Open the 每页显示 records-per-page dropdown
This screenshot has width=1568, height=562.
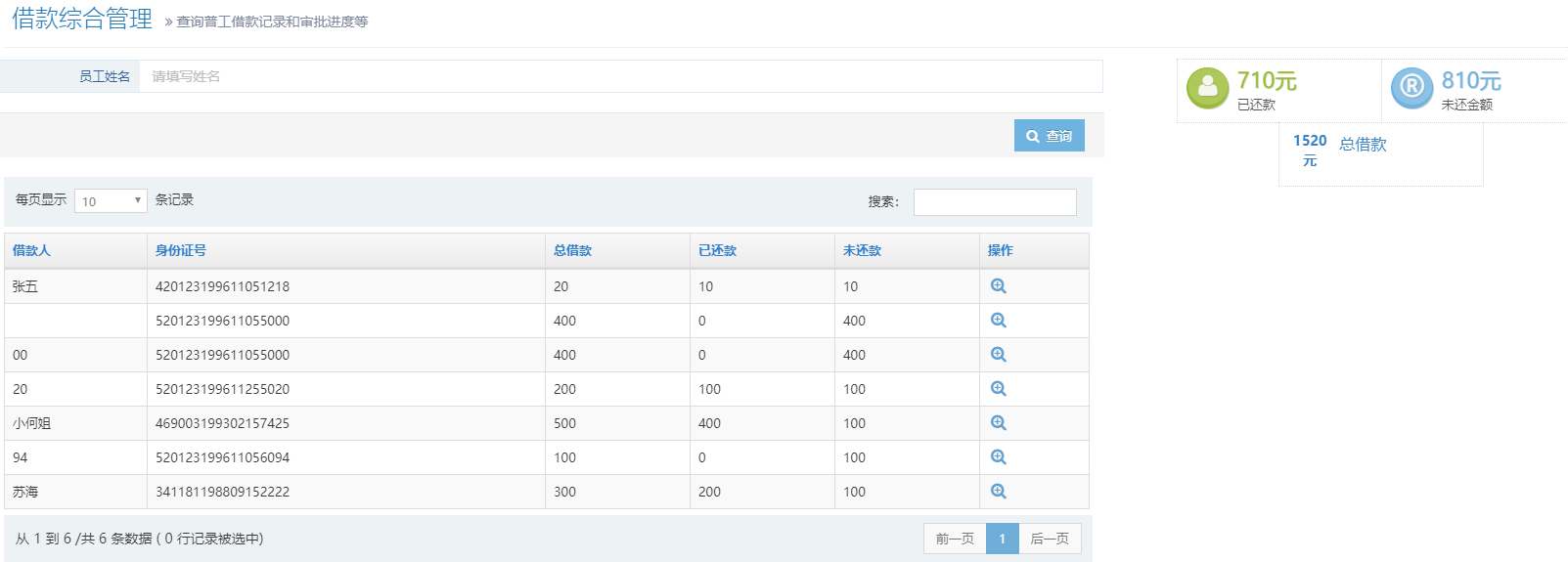click(111, 200)
